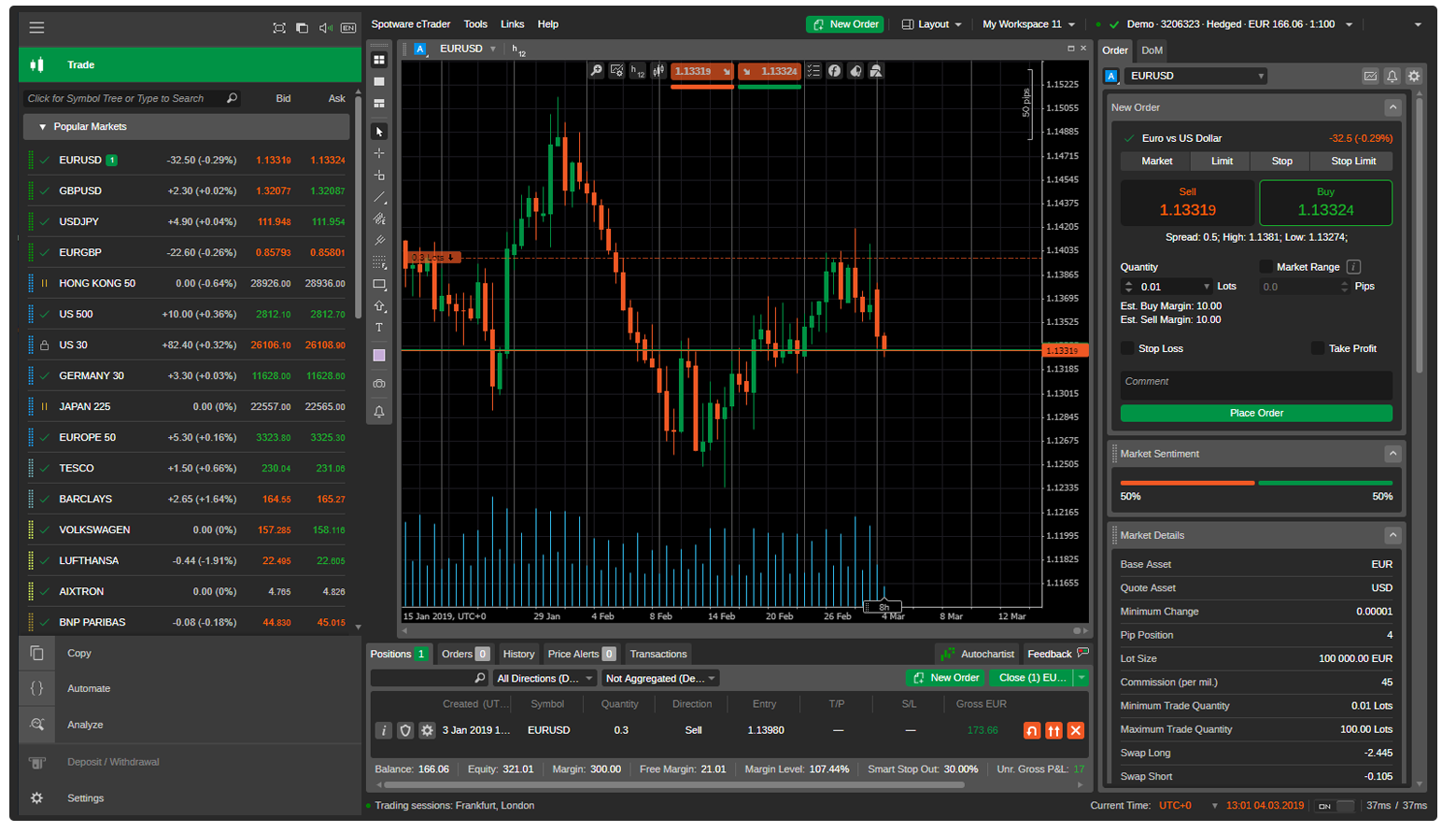This screenshot has width=1456, height=832.
Task: Collapse the Market Details section
Action: coord(1392,535)
